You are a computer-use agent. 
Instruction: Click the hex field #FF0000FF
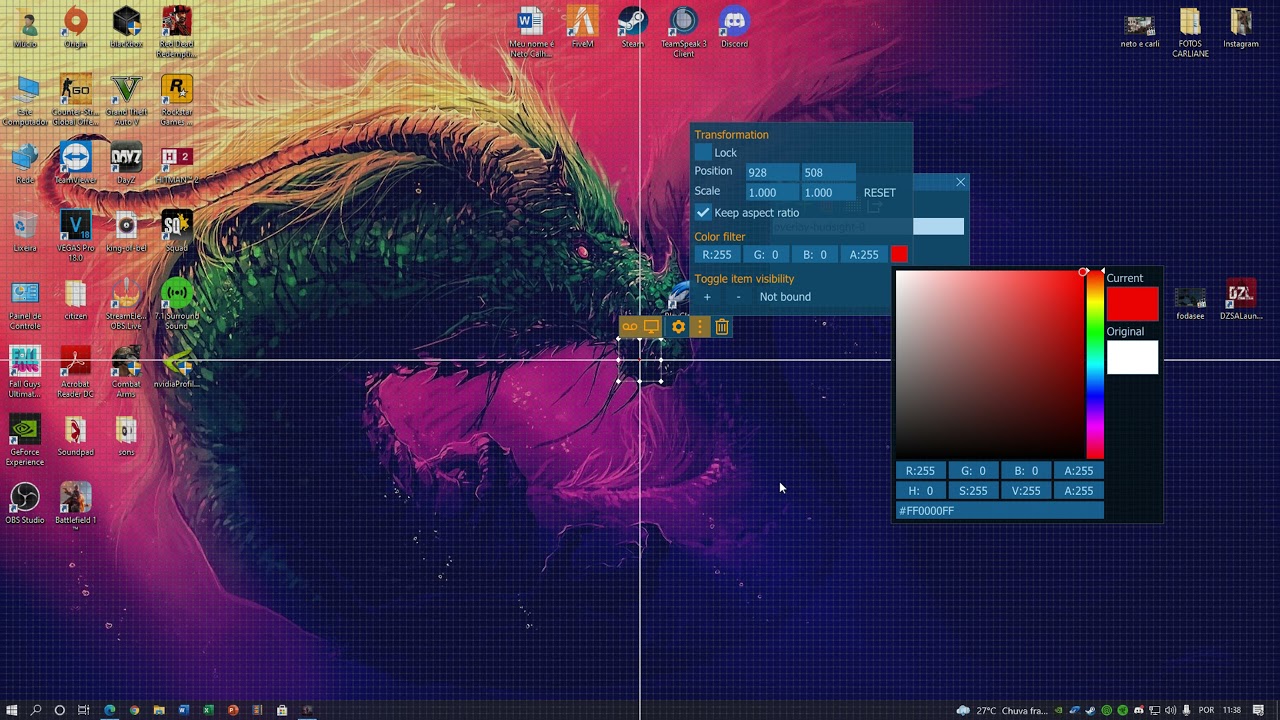(x=1000, y=511)
